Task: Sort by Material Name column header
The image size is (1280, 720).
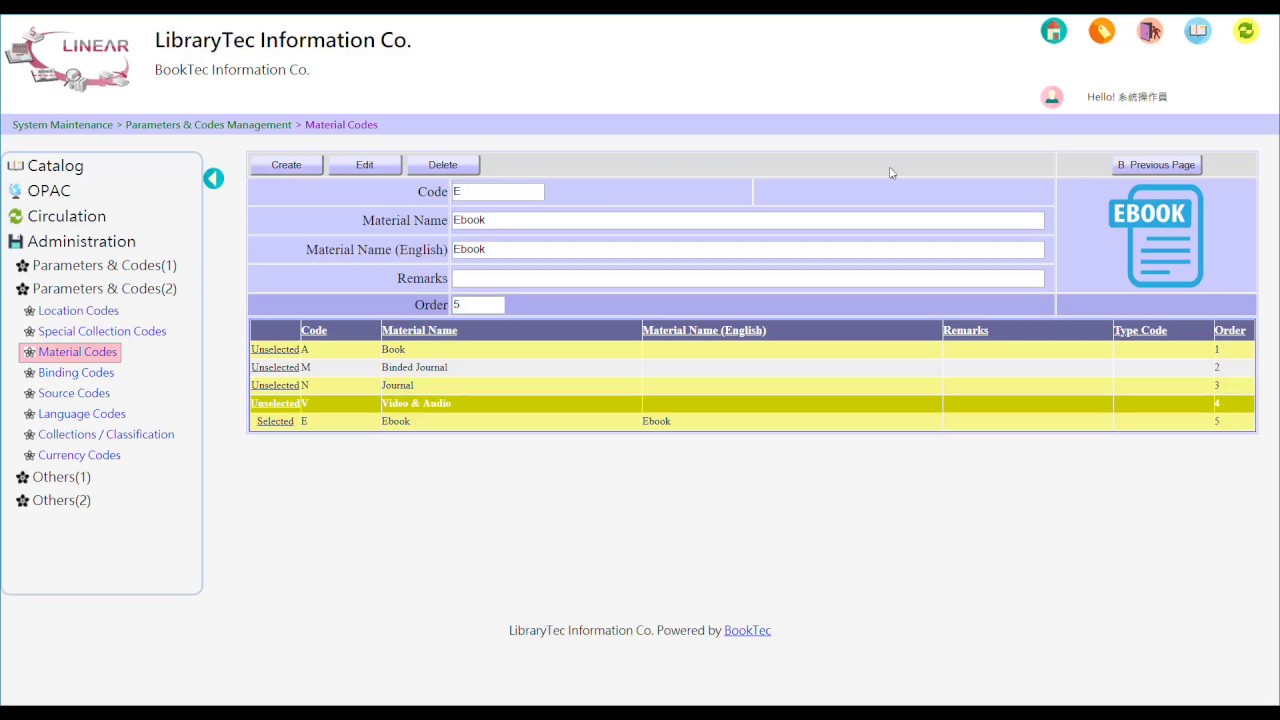Action: coord(419,330)
